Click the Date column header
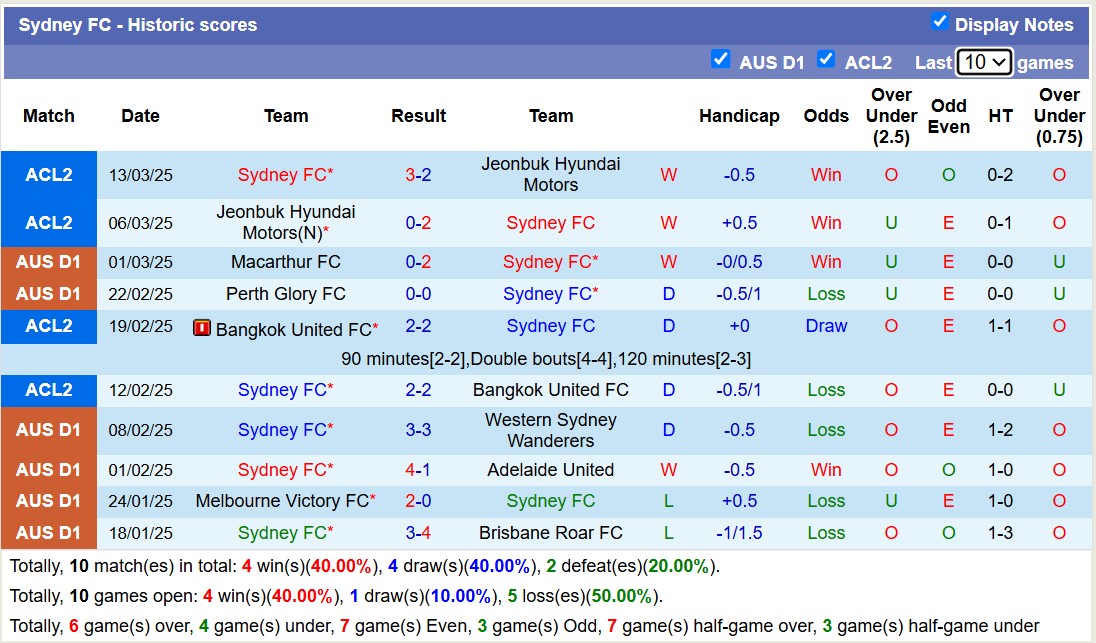 click(x=140, y=115)
